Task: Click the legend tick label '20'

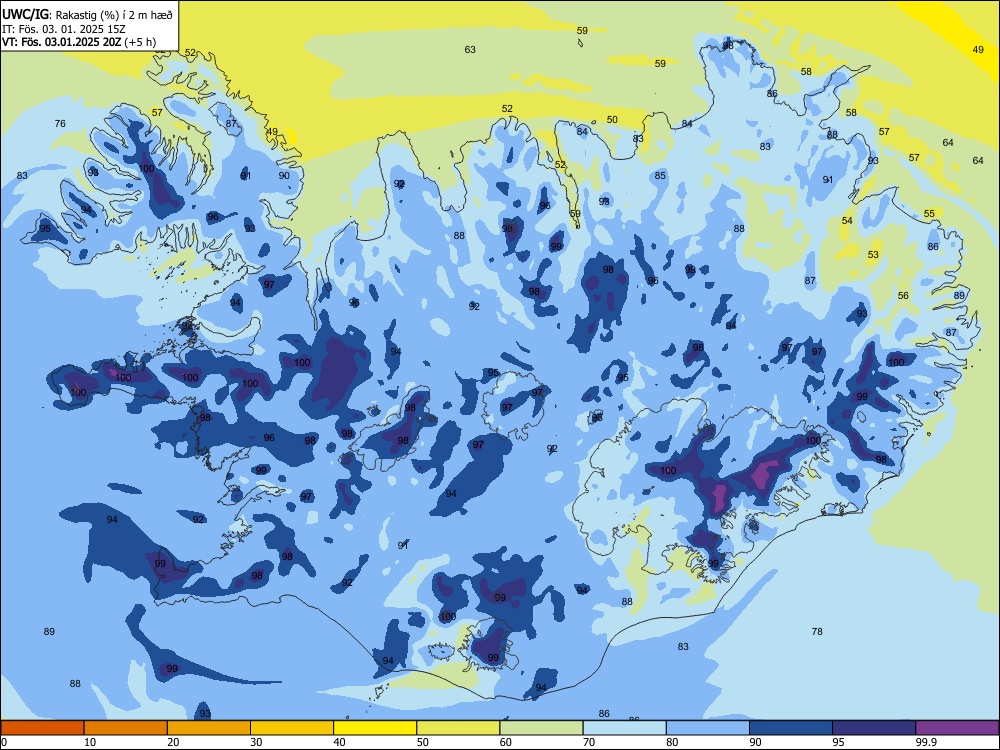Action: (173, 742)
